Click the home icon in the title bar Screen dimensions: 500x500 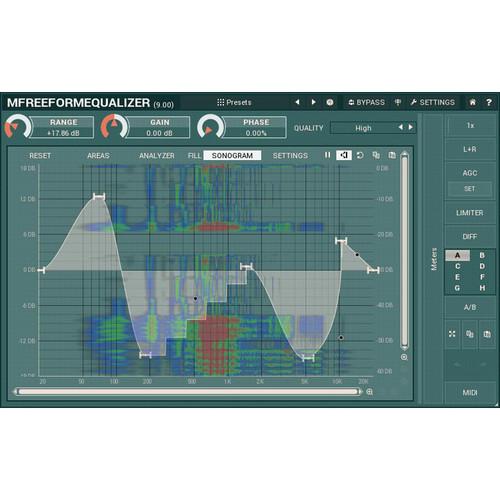tap(473, 102)
